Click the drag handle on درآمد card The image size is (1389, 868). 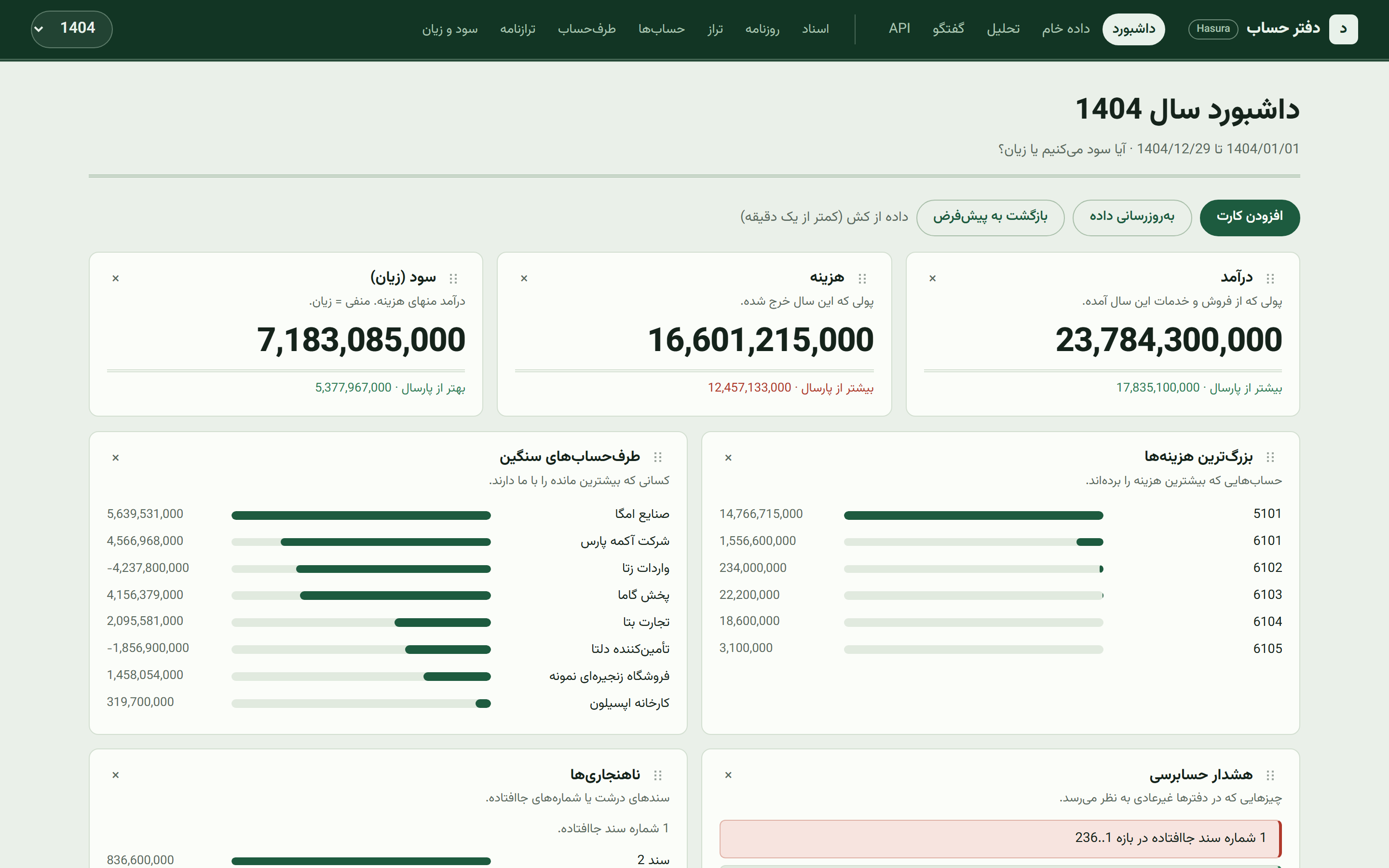[x=1270, y=278]
